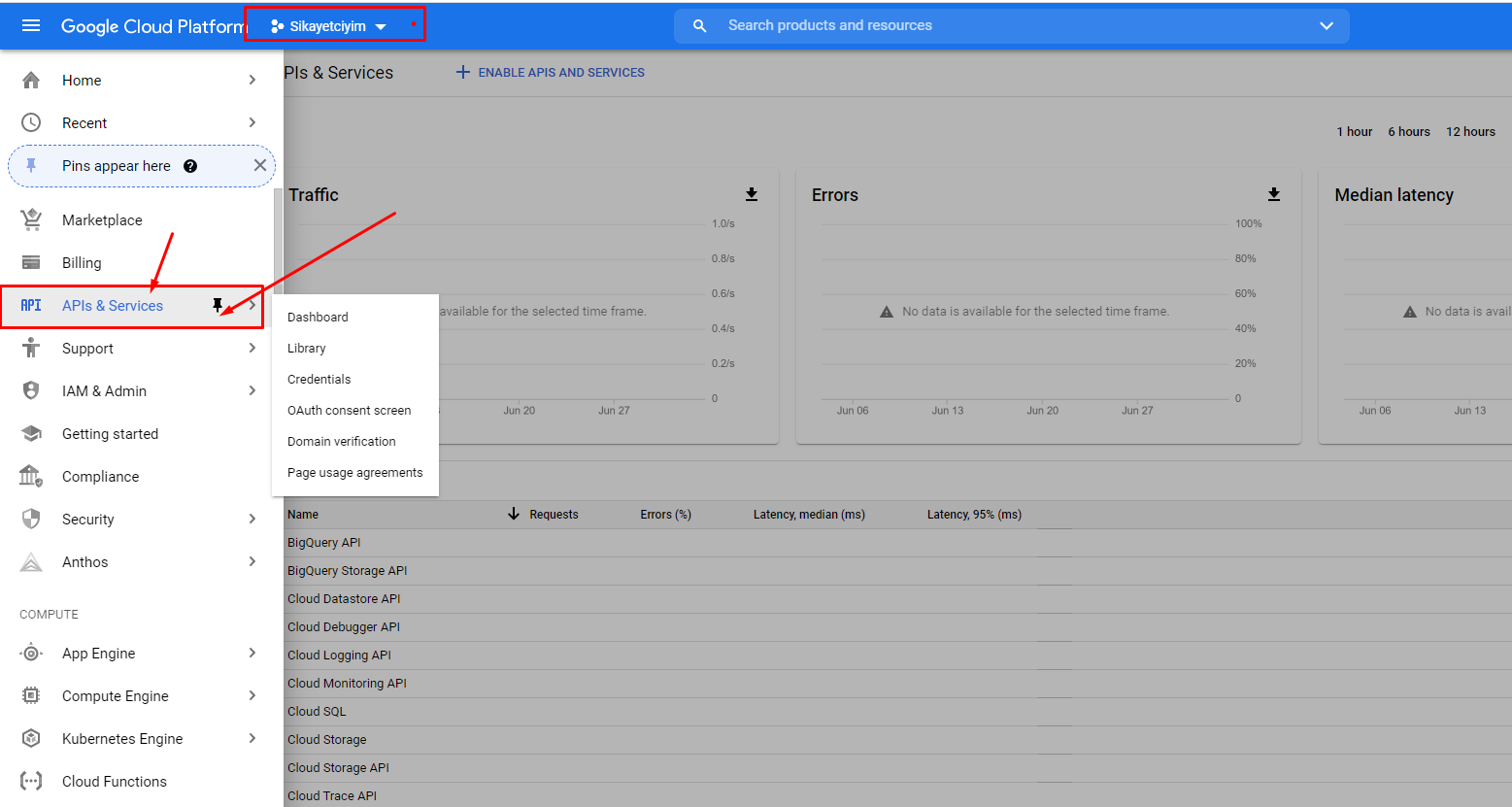Download the Traffic chart data
This screenshot has width=1512, height=807.
(x=752, y=194)
